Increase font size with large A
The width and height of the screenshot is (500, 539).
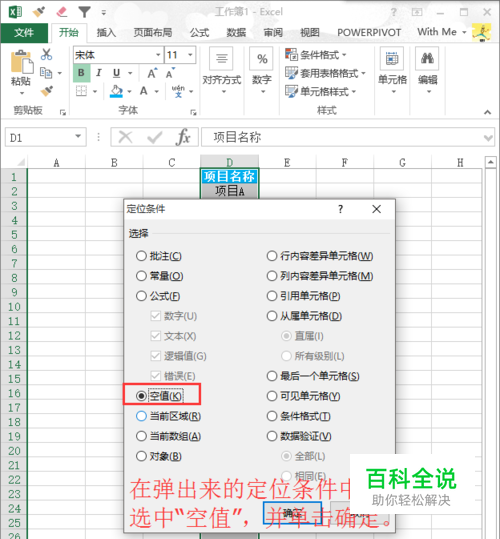(152, 73)
